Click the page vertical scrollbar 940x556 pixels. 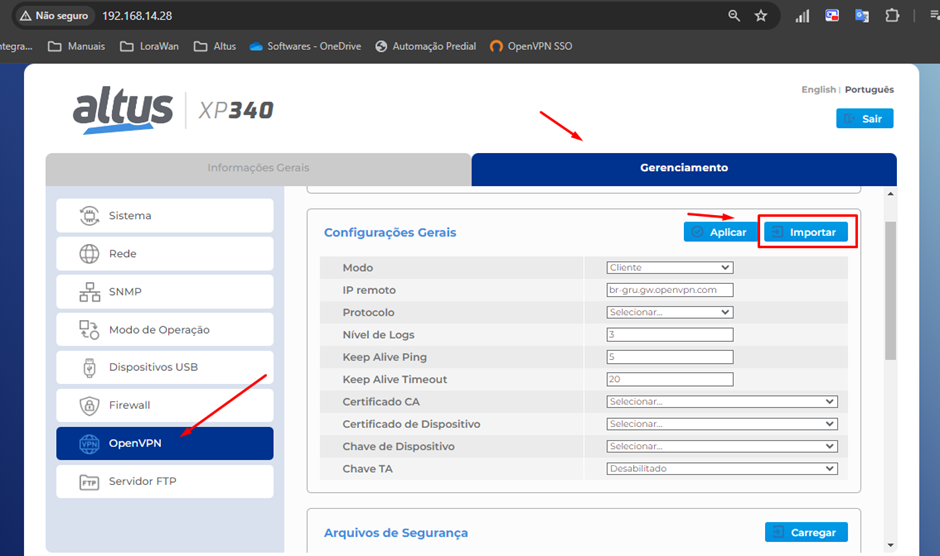click(x=890, y=290)
